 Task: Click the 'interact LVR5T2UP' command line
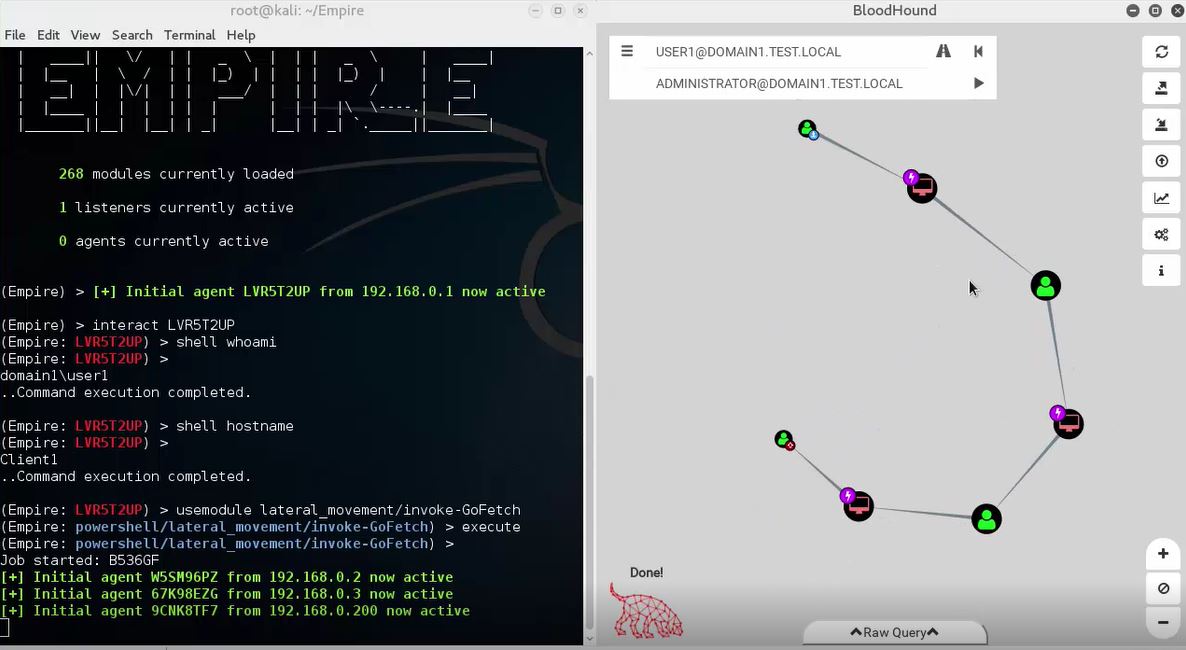pyautogui.click(x=117, y=325)
